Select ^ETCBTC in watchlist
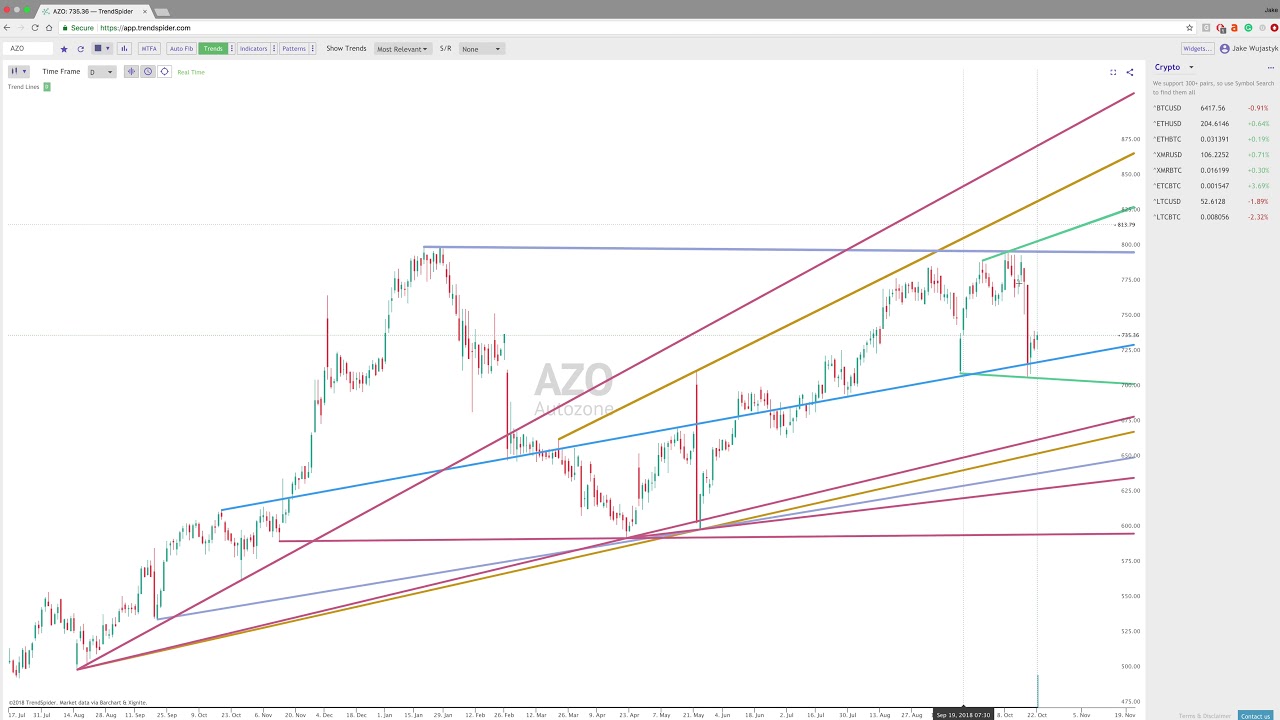1280x720 pixels. point(1213,186)
